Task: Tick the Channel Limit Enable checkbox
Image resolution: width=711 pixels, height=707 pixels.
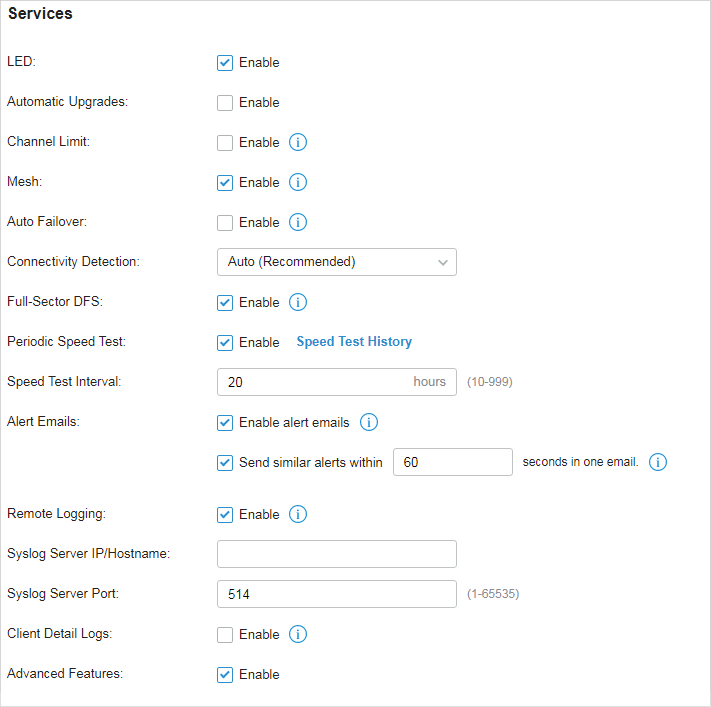Action: (225, 143)
